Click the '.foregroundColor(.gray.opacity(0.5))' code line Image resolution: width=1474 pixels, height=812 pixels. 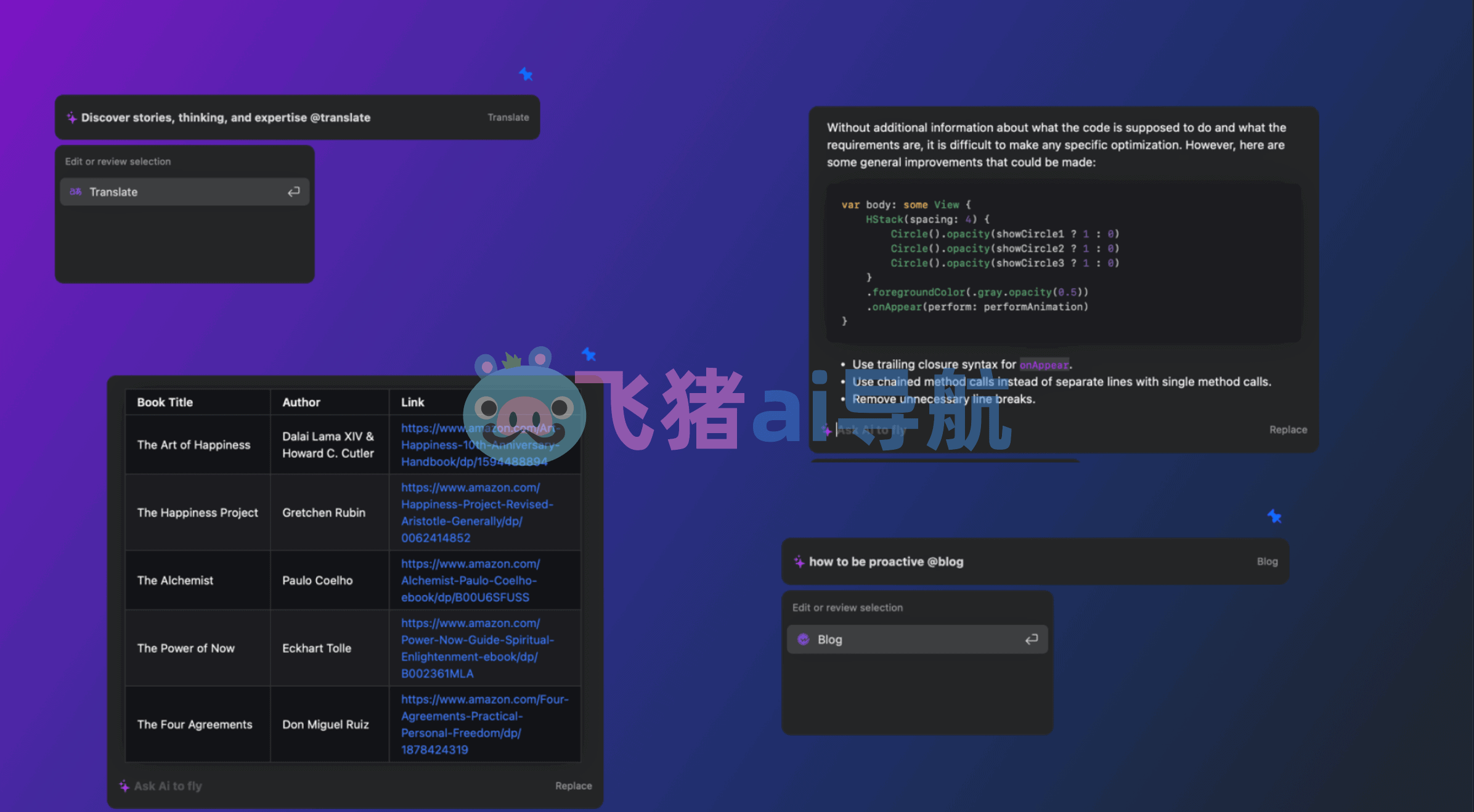[977, 292]
